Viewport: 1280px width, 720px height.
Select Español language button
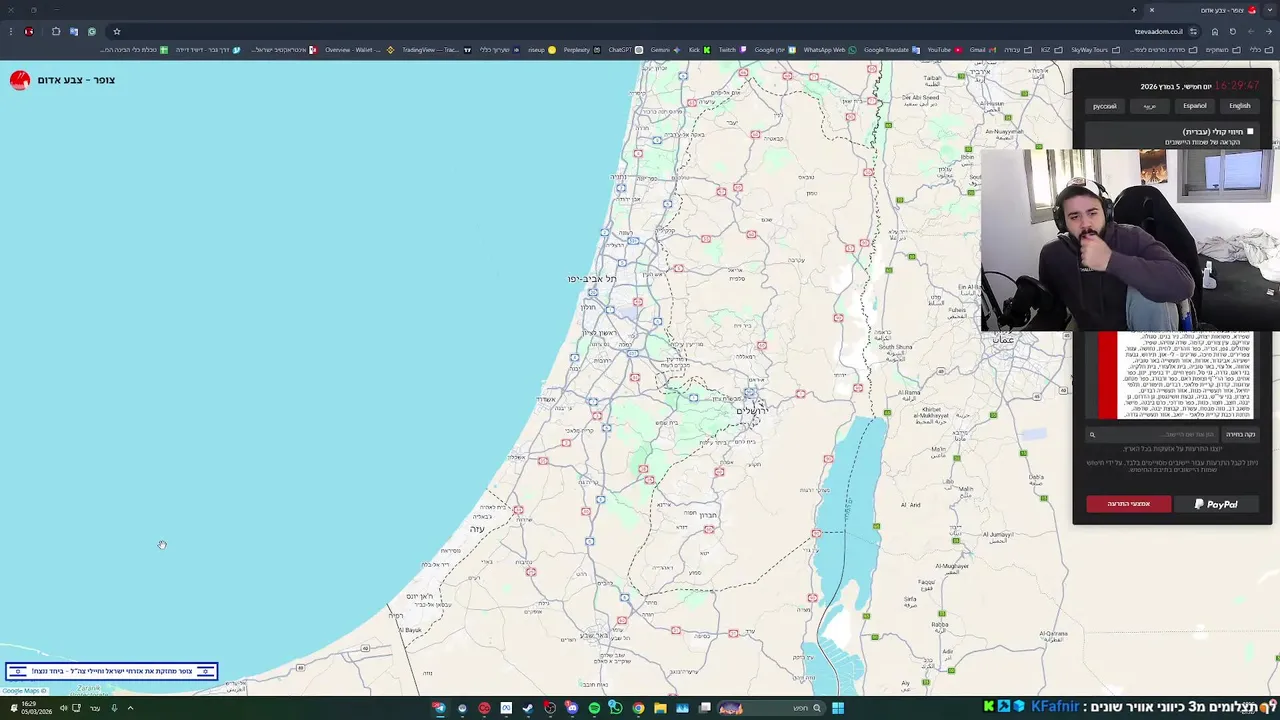(1194, 106)
